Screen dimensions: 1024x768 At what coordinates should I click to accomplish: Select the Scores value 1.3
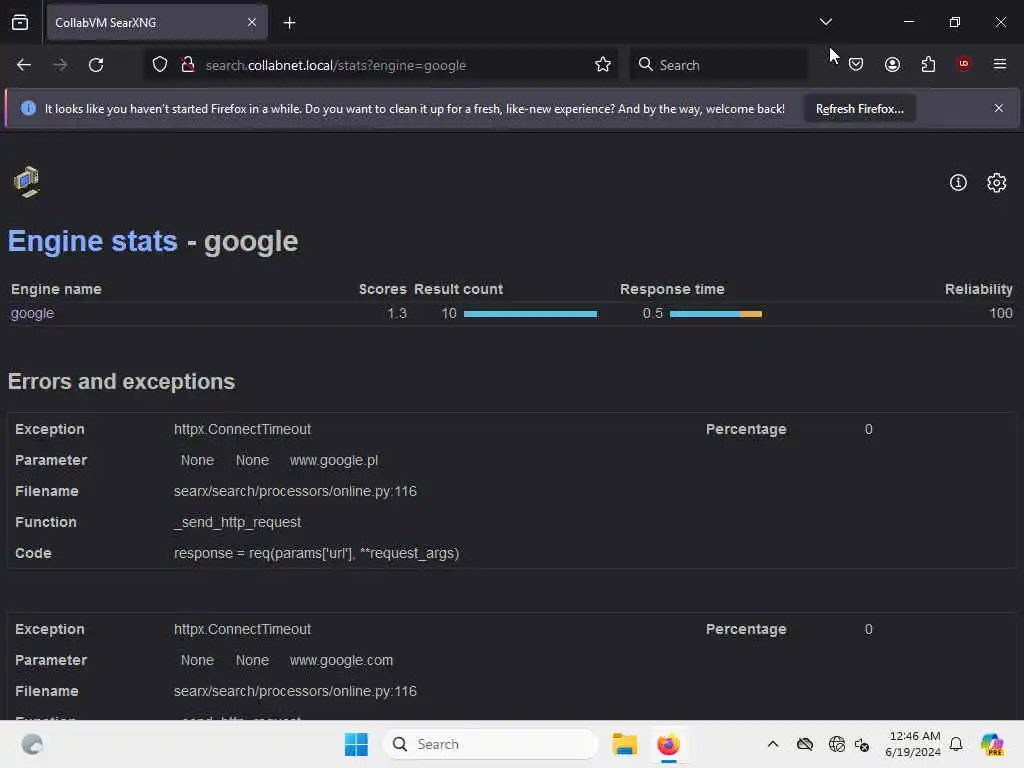point(397,313)
